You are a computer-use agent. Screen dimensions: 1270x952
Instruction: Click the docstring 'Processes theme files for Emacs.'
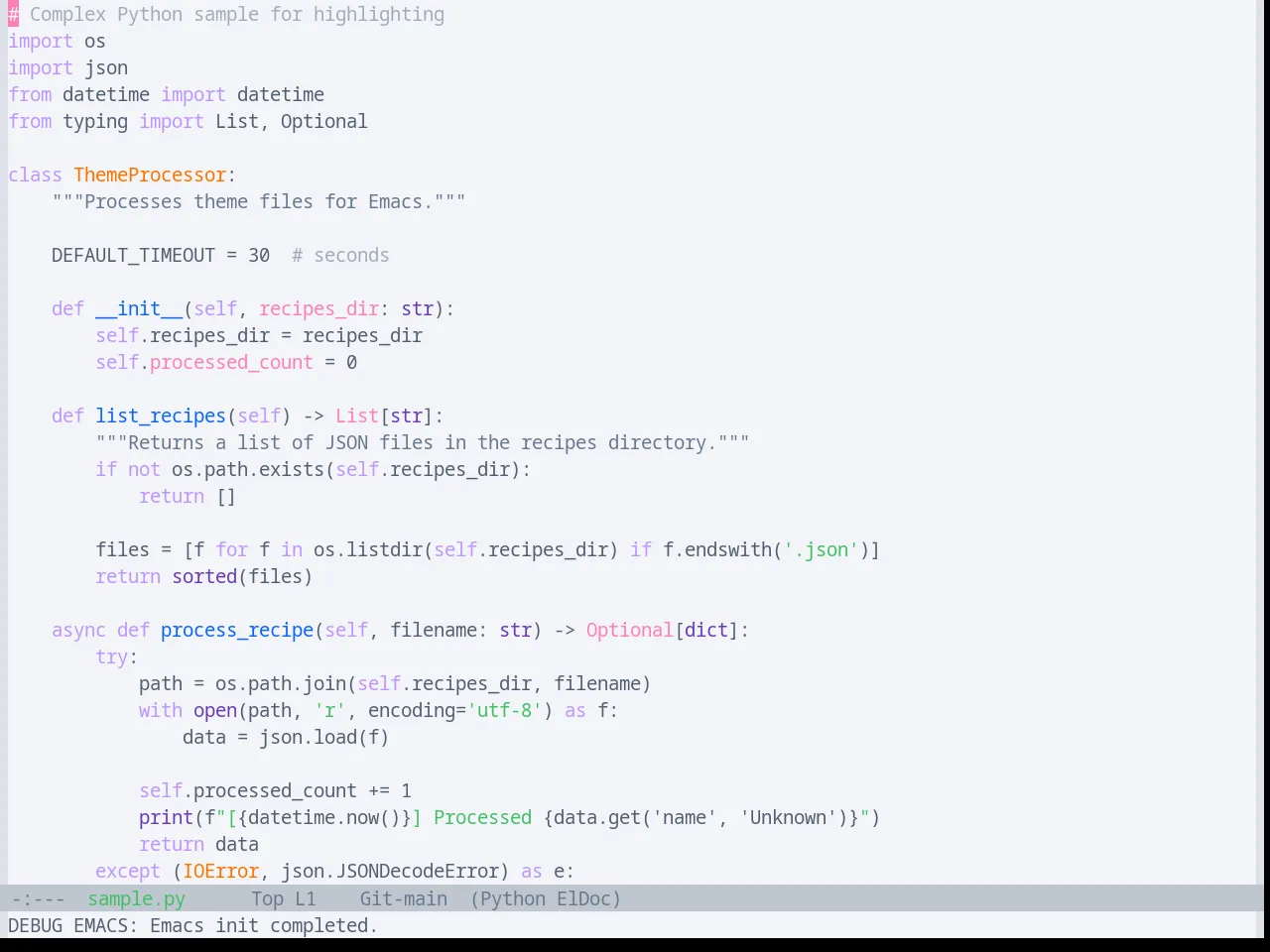[x=259, y=201]
